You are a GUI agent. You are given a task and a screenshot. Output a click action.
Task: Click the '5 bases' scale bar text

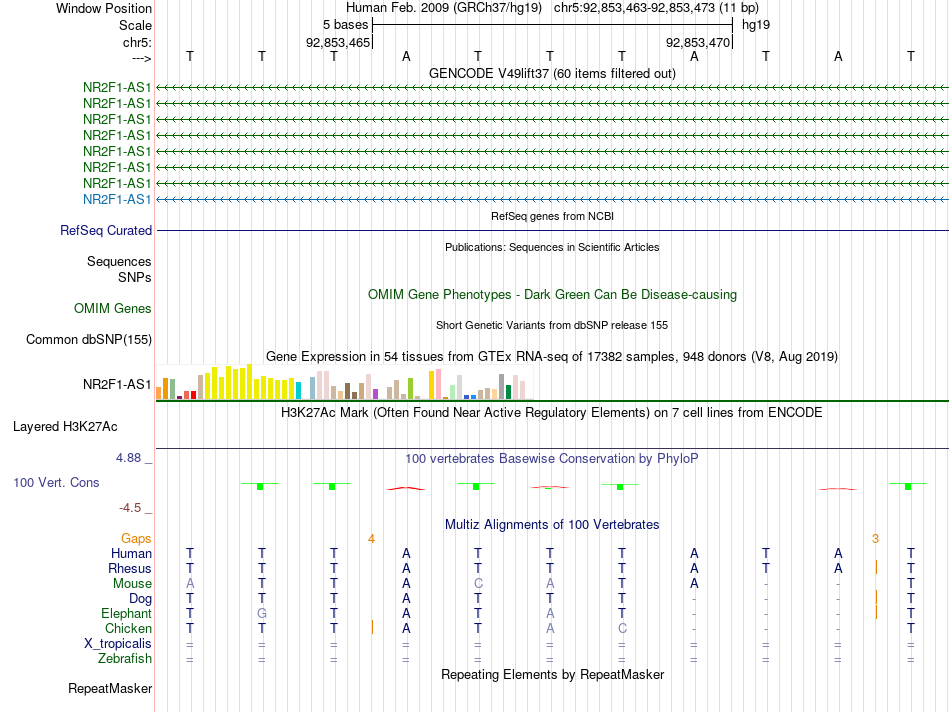(345, 25)
